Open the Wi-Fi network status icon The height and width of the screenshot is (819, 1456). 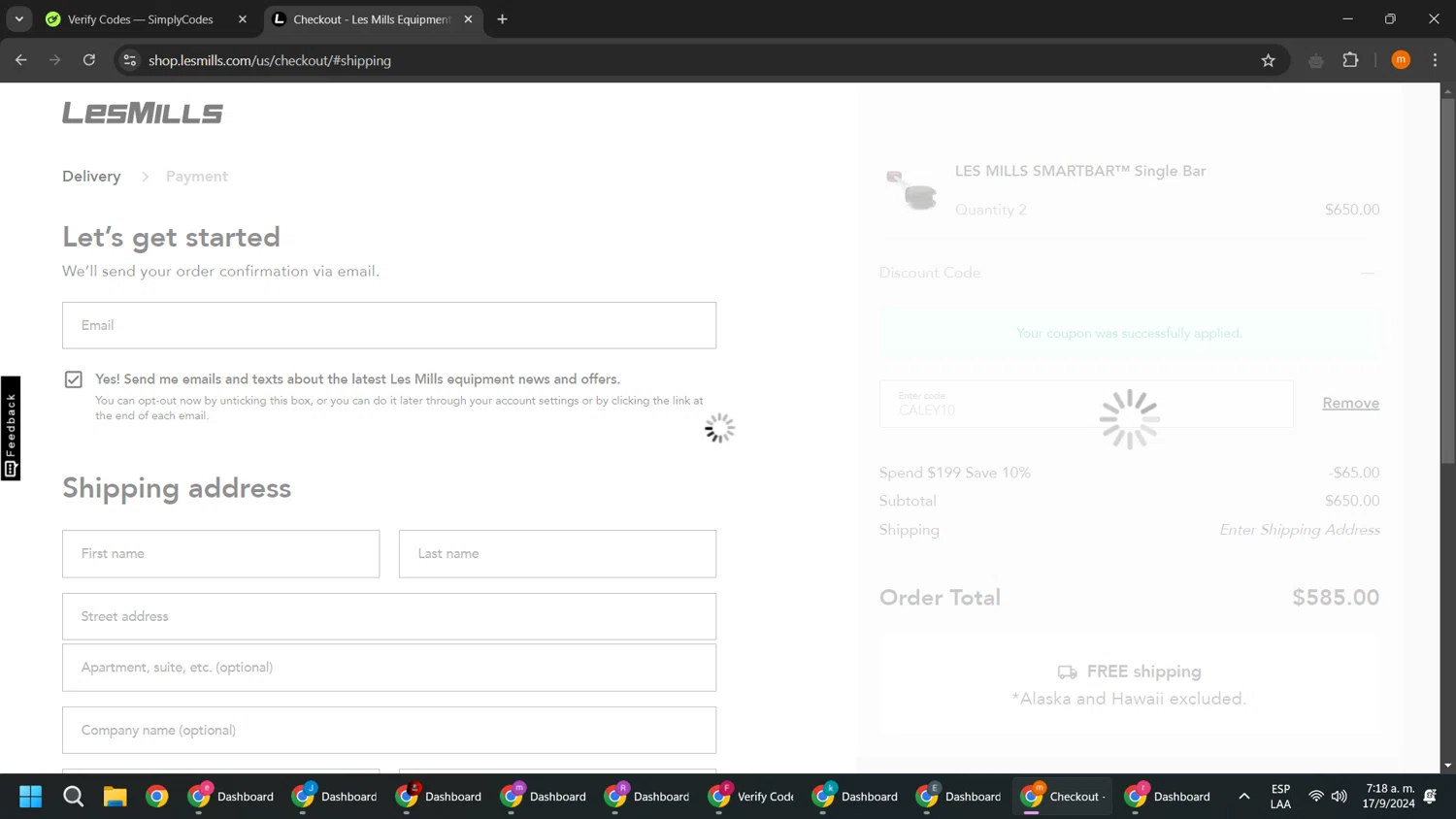tap(1316, 797)
